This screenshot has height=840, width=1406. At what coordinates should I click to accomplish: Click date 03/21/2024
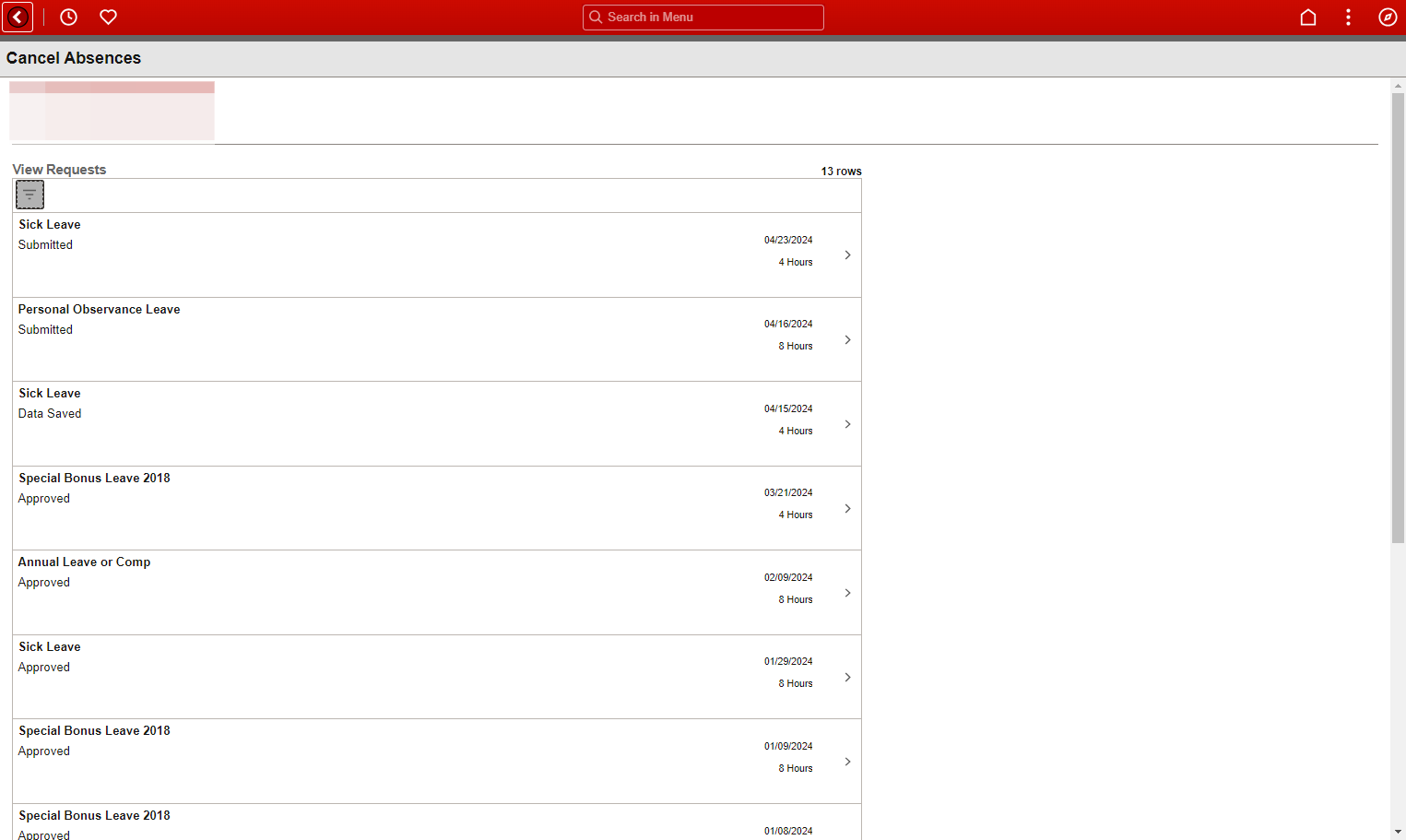click(x=788, y=492)
